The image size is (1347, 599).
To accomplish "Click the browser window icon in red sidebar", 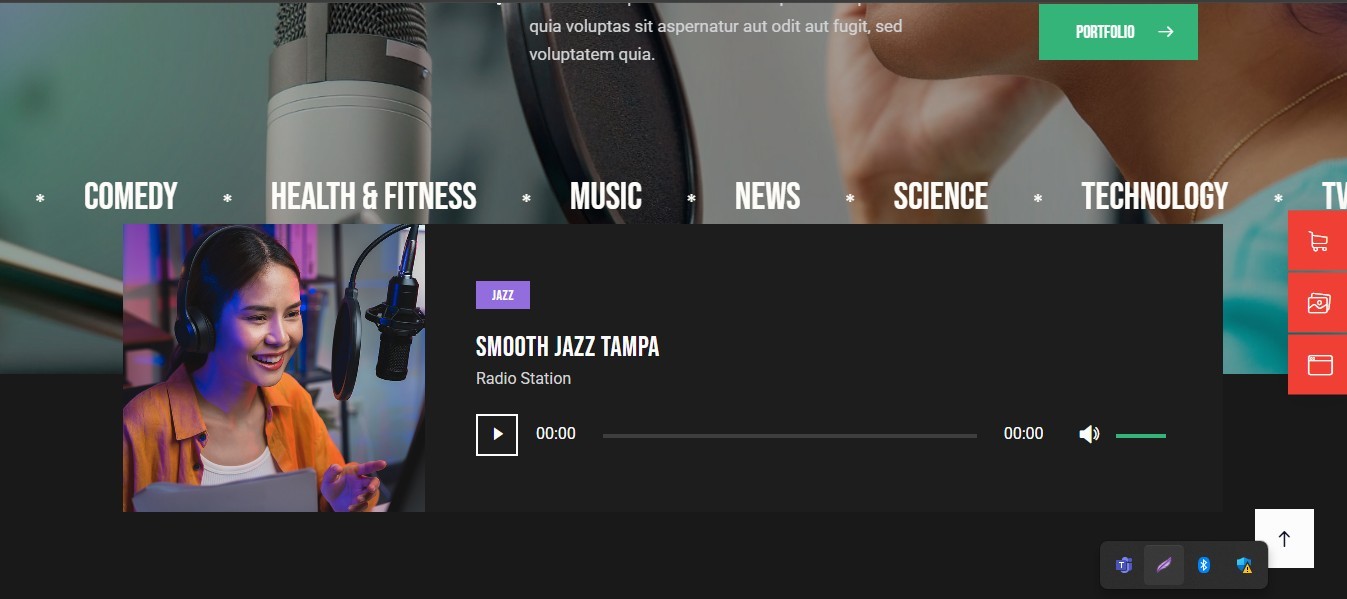I will click(x=1318, y=365).
